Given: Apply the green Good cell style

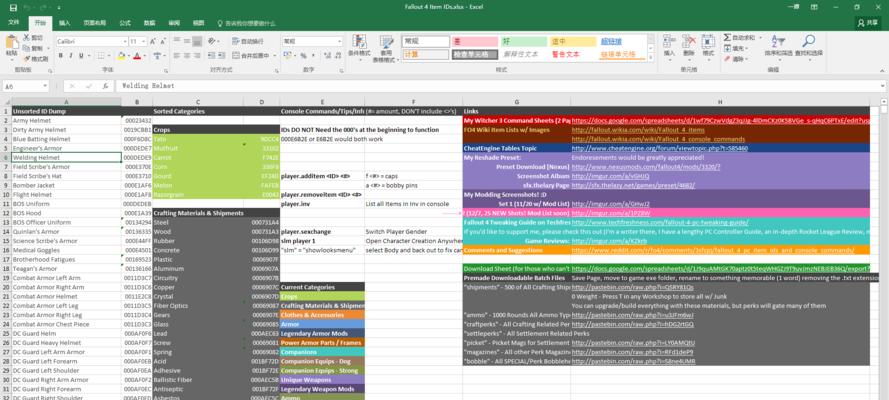Looking at the screenshot, I should coord(524,41).
